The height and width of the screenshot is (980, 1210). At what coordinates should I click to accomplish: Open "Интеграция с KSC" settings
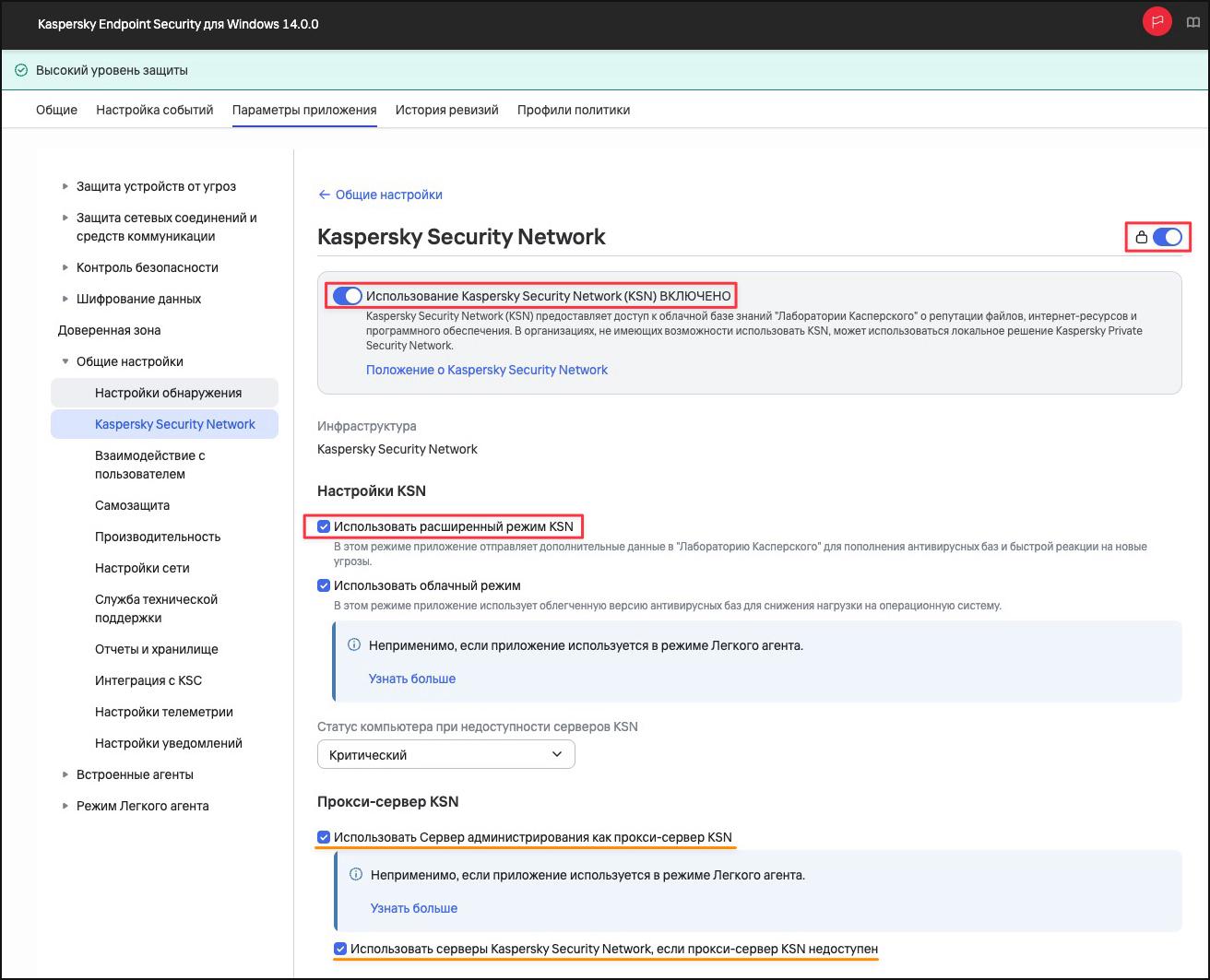pyautogui.click(x=148, y=680)
